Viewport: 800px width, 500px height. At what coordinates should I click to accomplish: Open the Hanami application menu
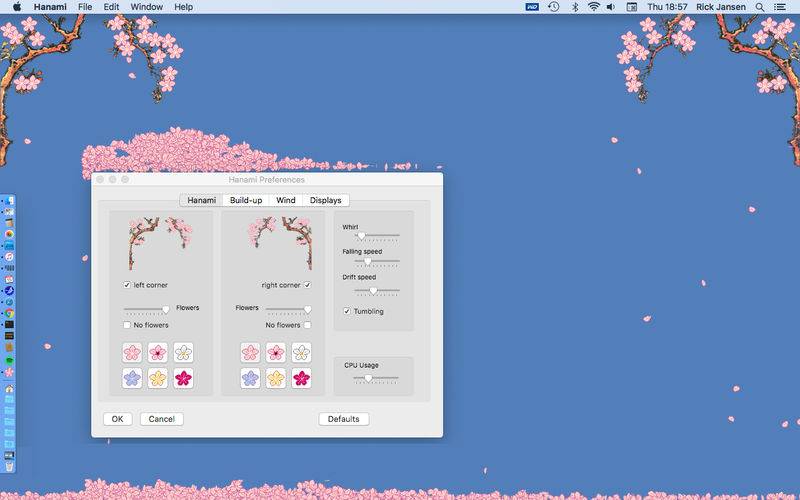tap(50, 7)
